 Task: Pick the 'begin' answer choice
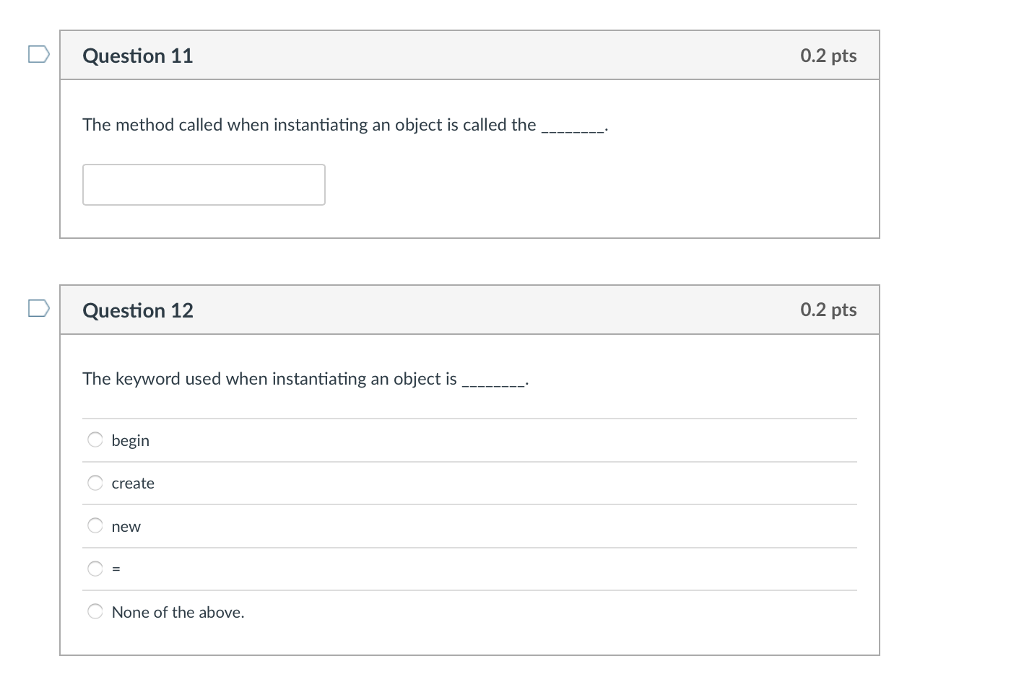pyautogui.click(x=95, y=439)
